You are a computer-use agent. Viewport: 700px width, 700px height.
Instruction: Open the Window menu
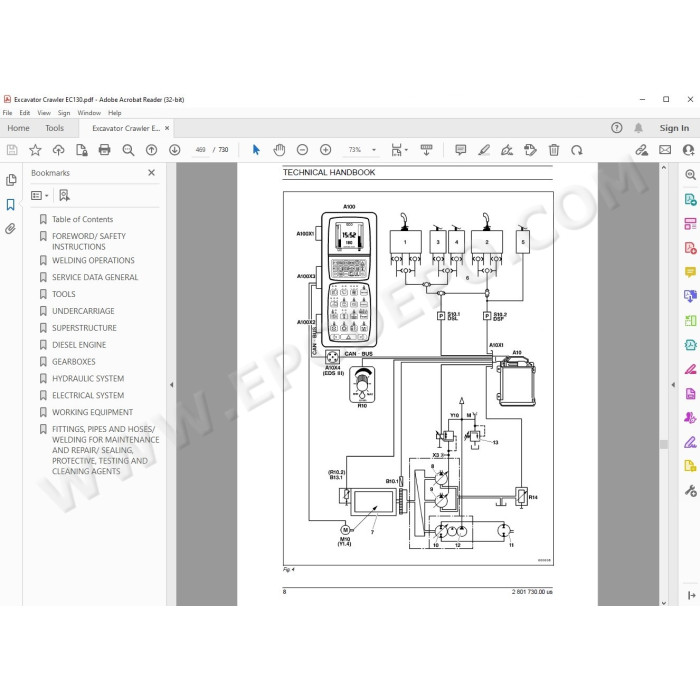coord(89,113)
